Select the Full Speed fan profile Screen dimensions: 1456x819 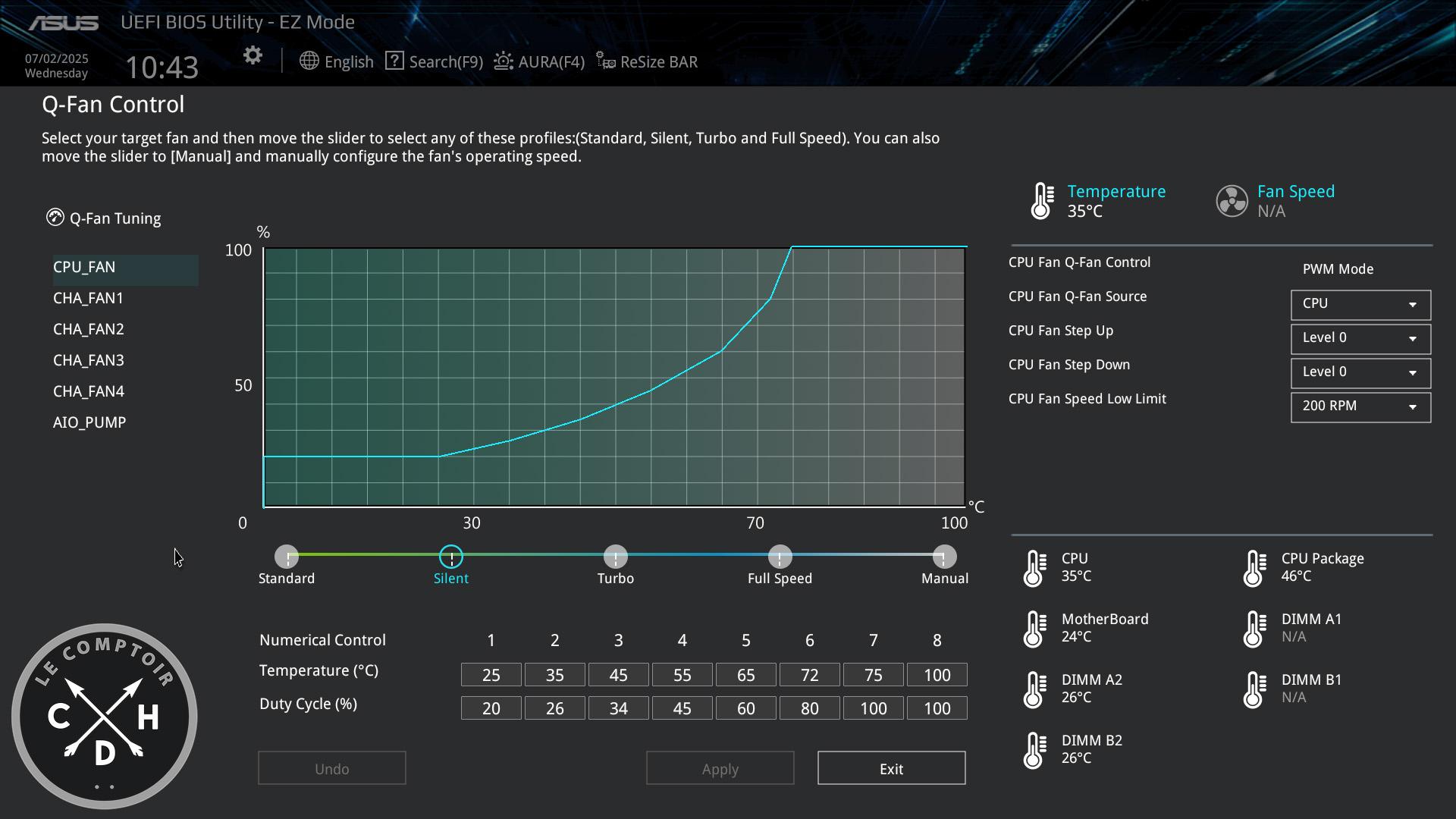pos(780,557)
